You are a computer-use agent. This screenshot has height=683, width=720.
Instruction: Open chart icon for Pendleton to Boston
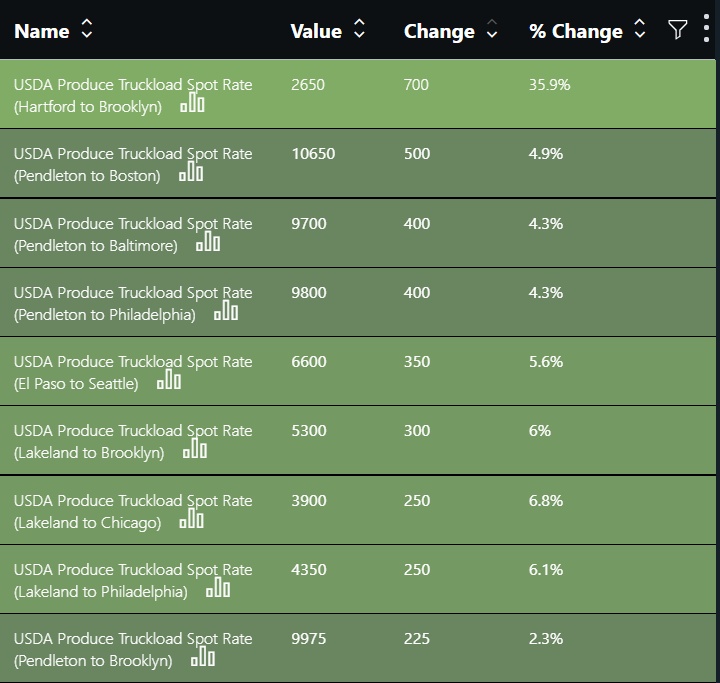tap(191, 171)
